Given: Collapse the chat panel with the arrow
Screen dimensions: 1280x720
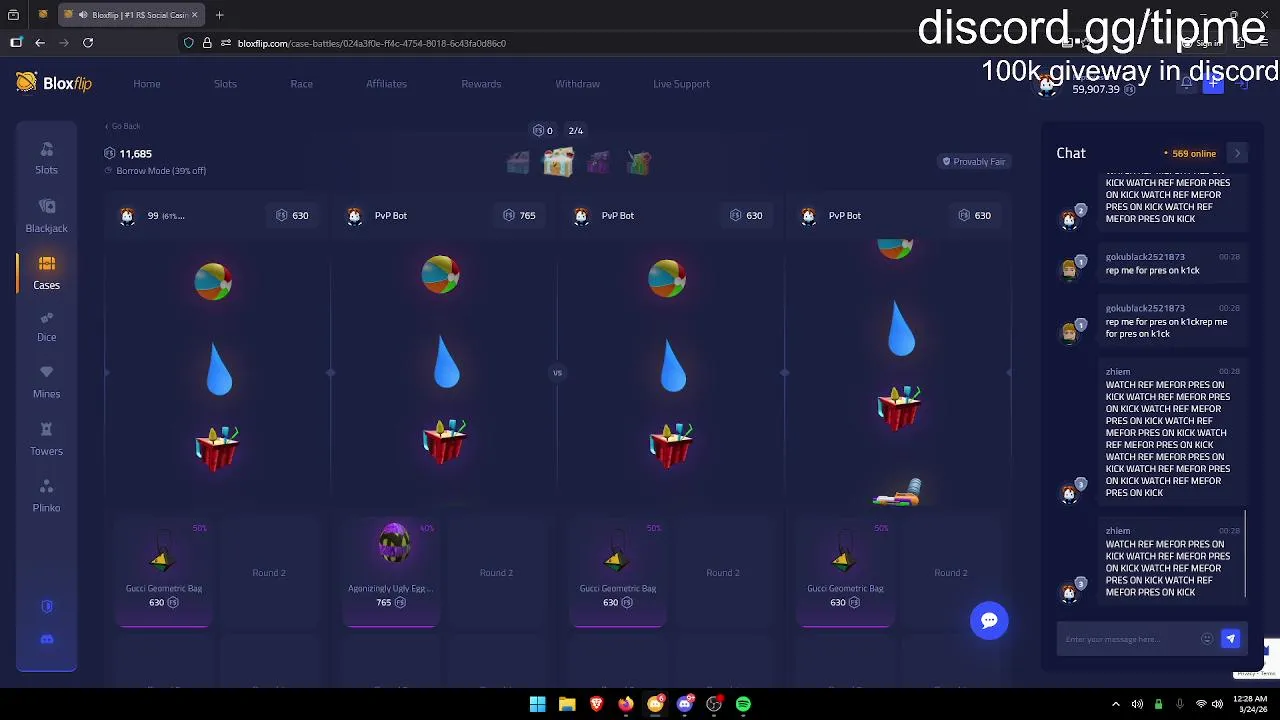Looking at the screenshot, I should (x=1237, y=153).
